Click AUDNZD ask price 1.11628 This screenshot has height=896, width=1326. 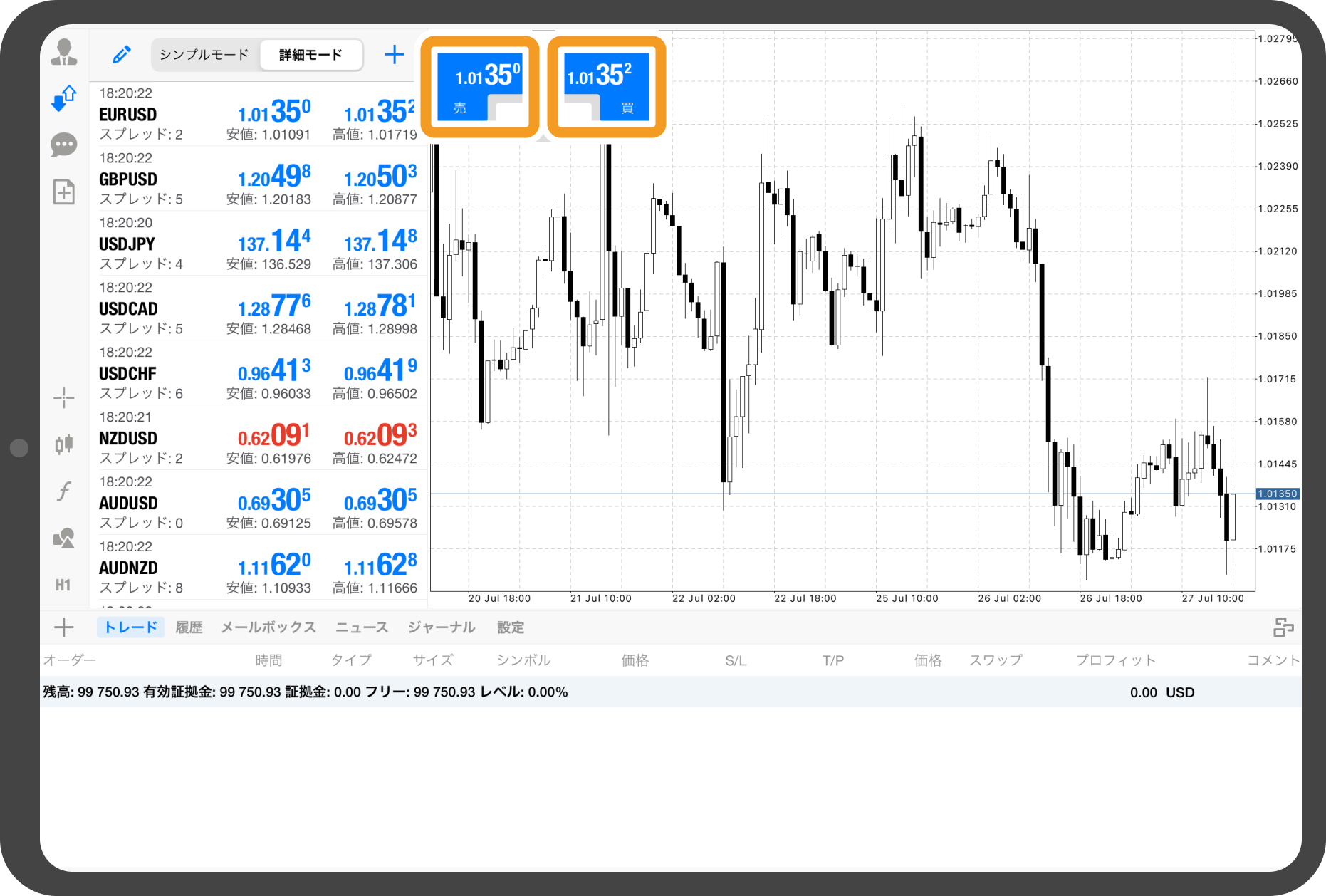(380, 566)
